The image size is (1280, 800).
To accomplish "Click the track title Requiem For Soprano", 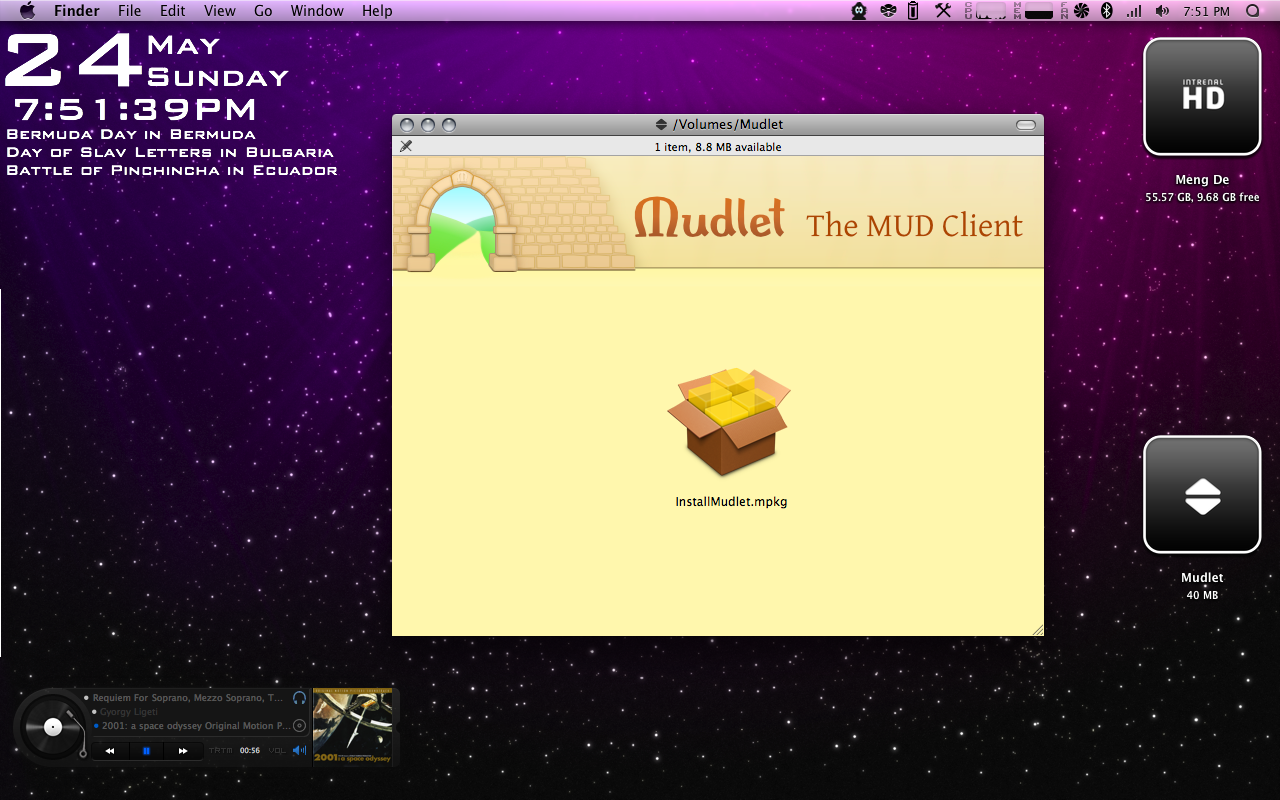I will point(188,698).
